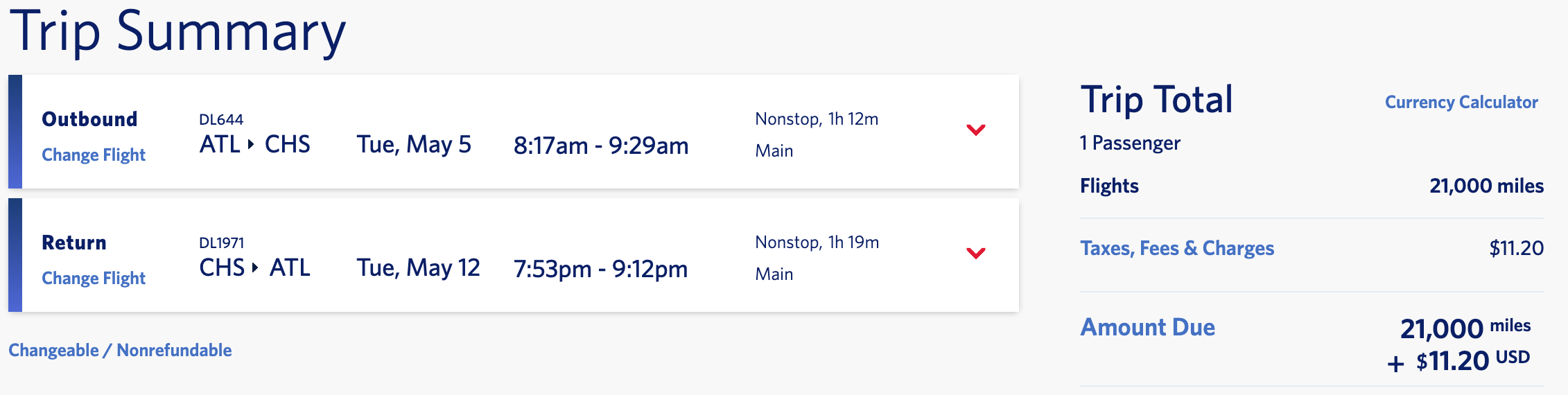
Task: Expand the Outbound flight details chevron
Action: coord(975,130)
